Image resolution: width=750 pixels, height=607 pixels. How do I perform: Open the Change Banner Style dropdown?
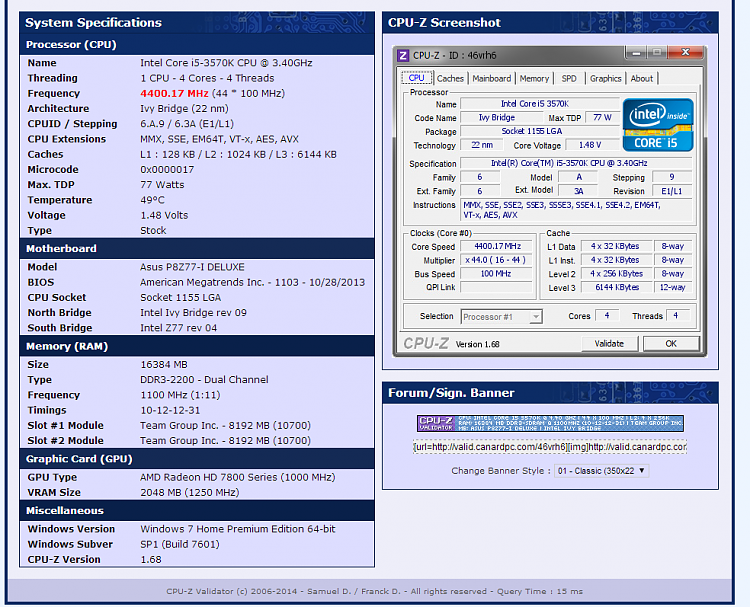601,471
